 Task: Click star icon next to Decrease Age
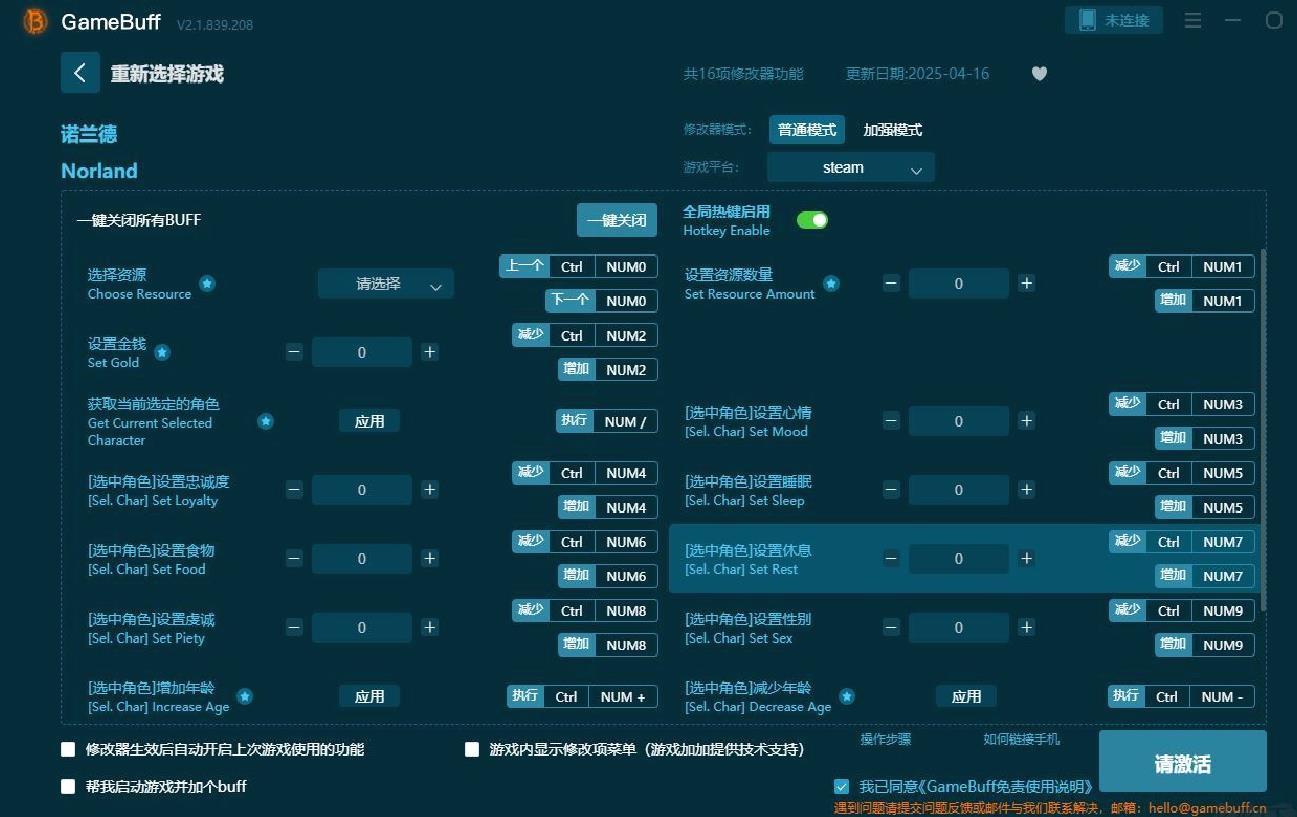tap(847, 696)
